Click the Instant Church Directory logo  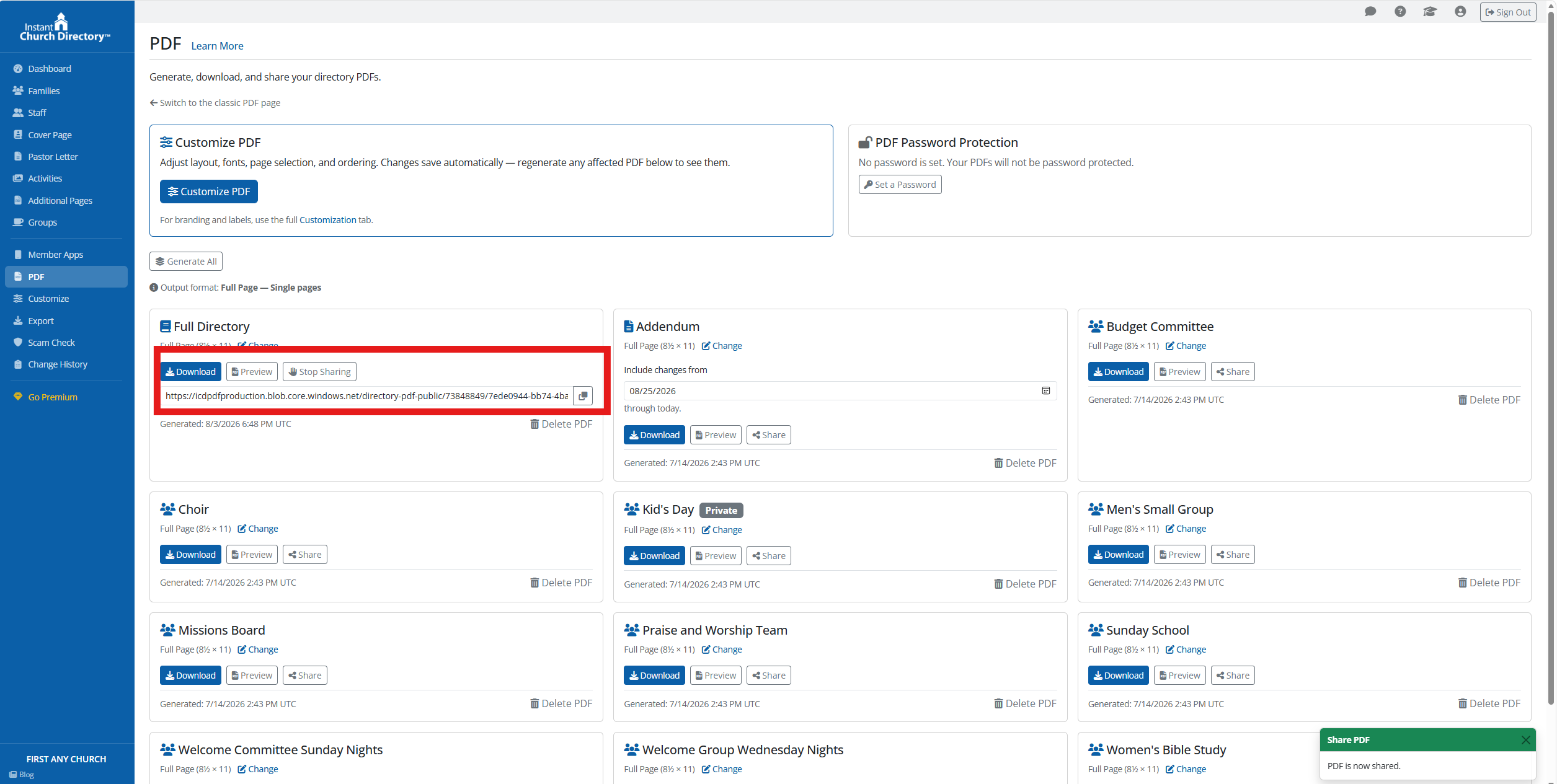coord(64,27)
